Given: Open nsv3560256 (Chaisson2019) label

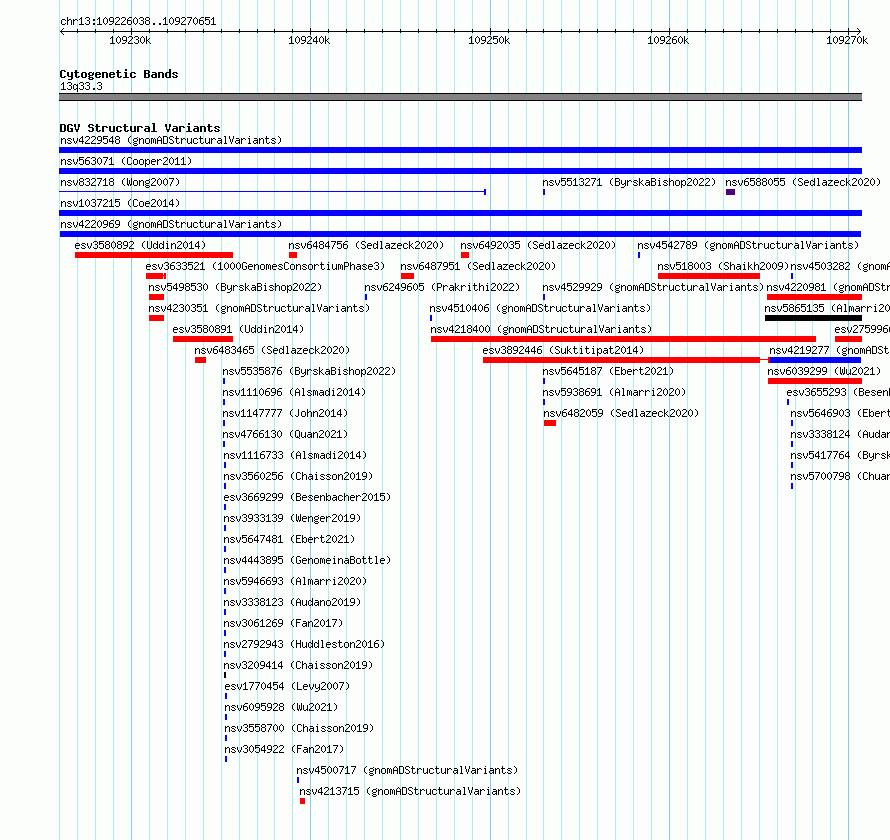Looking at the screenshot, I should 298,476.
